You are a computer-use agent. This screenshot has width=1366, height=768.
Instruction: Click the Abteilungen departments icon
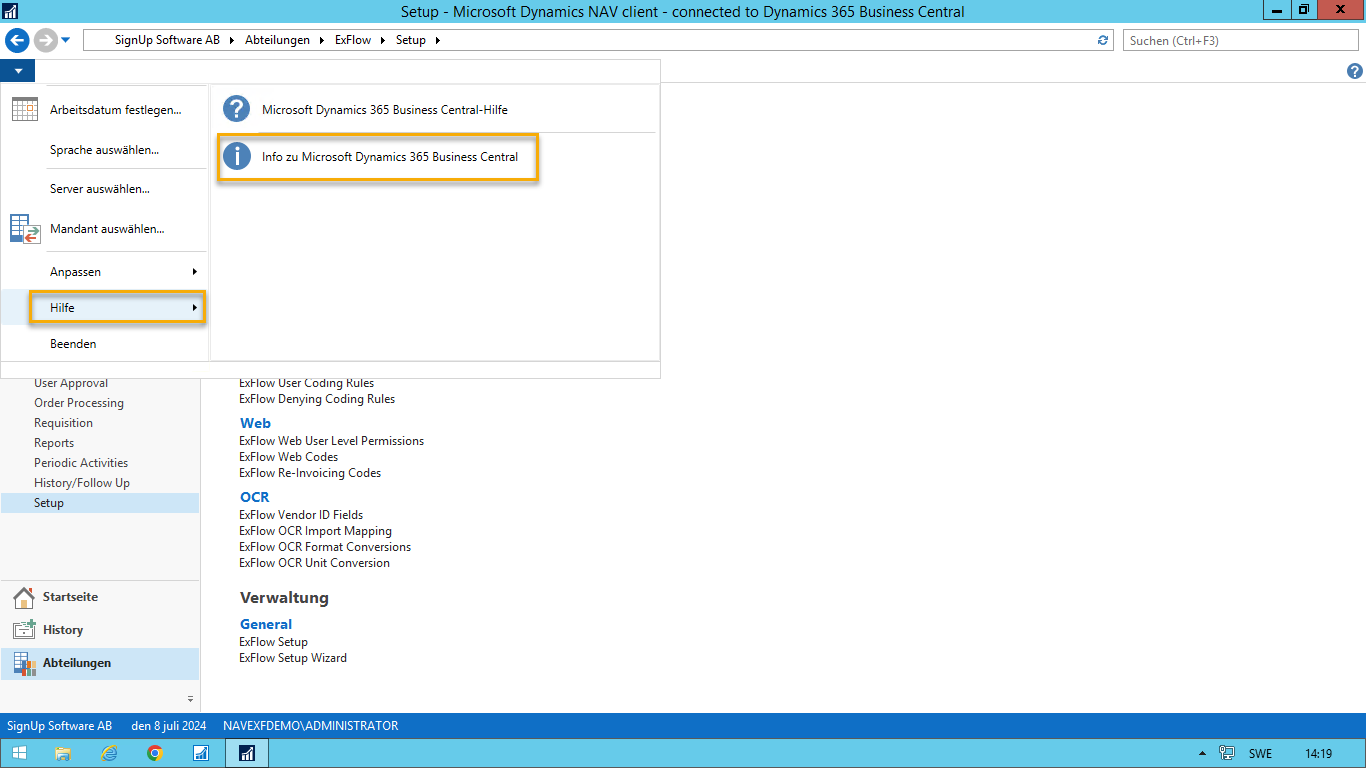coord(24,664)
